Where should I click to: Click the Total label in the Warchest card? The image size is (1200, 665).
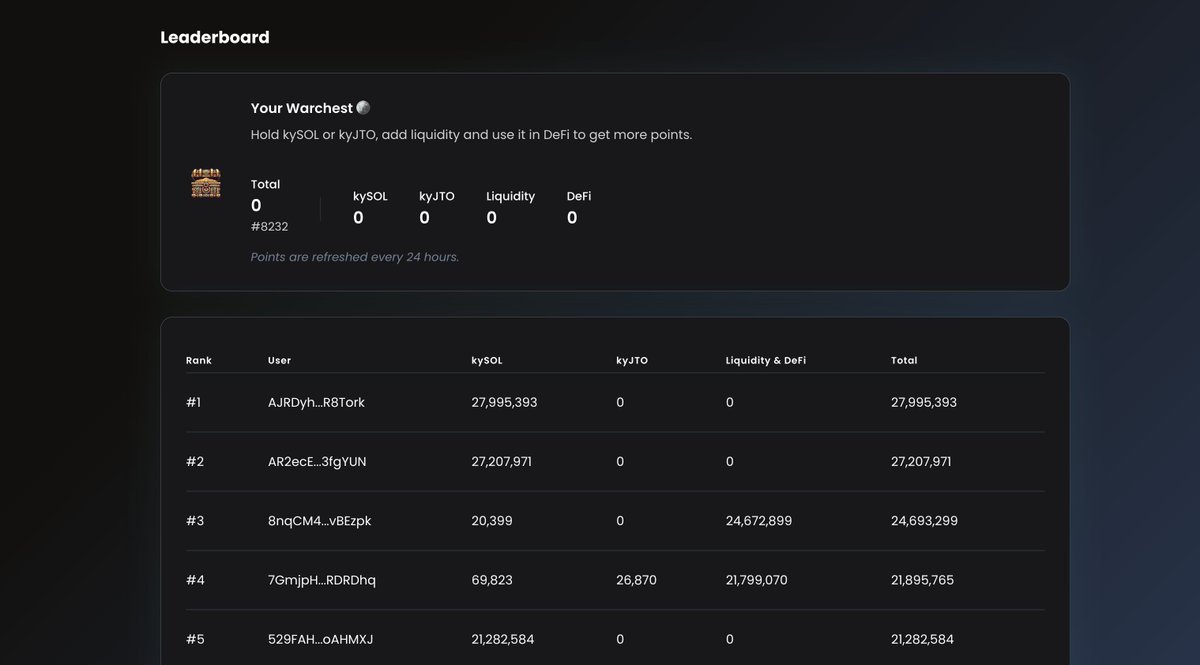[266, 184]
